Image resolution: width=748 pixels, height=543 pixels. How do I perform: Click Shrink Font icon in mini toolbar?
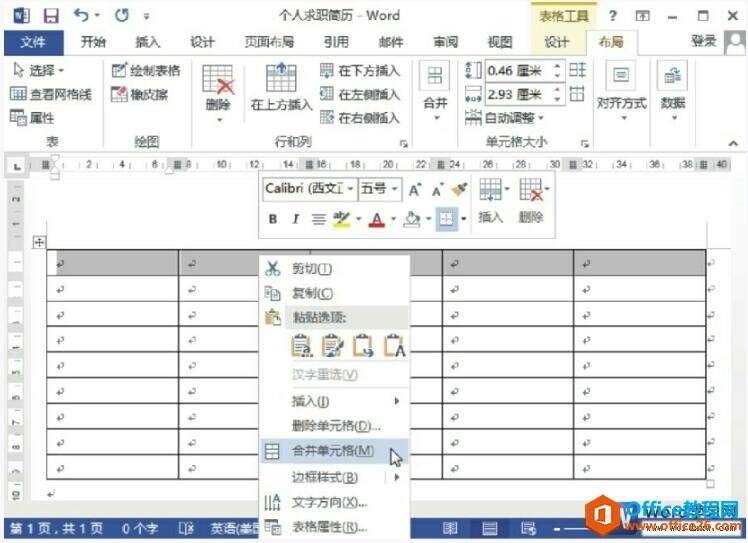pyautogui.click(x=437, y=190)
